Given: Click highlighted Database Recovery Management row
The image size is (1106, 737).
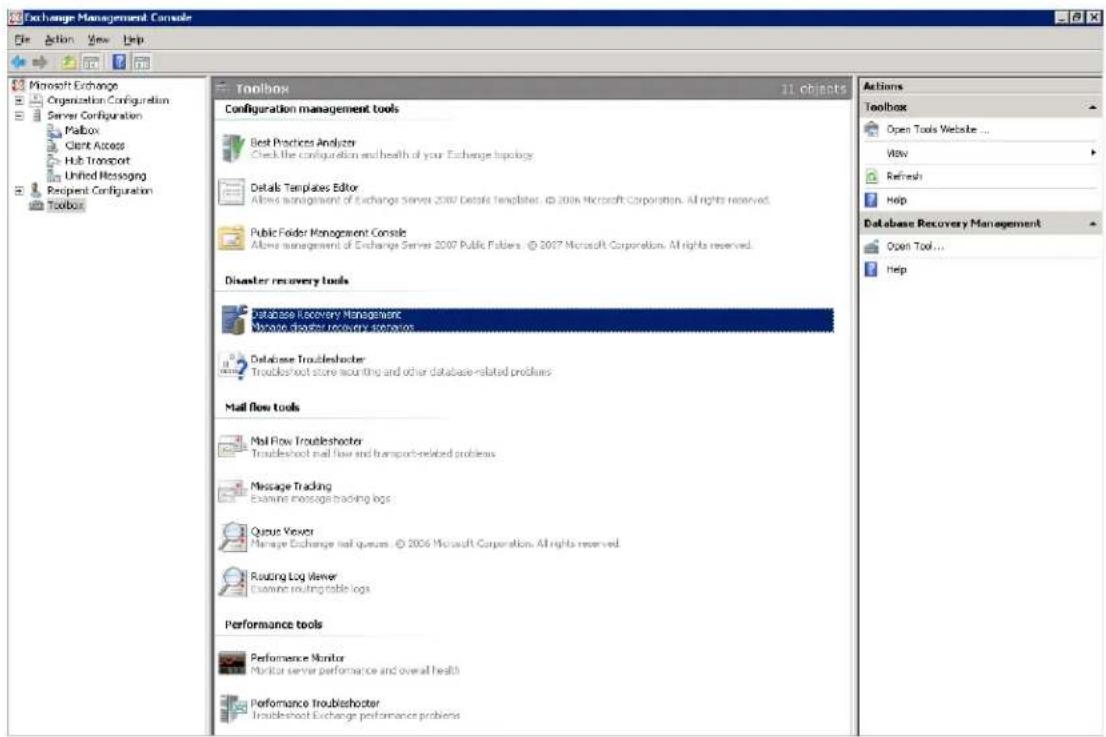Looking at the screenshot, I should click(x=542, y=320).
